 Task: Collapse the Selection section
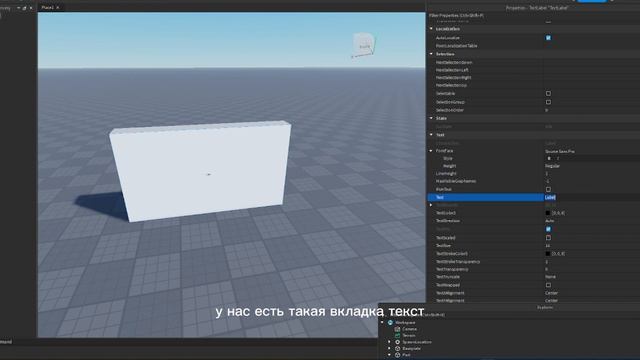tap(431, 54)
